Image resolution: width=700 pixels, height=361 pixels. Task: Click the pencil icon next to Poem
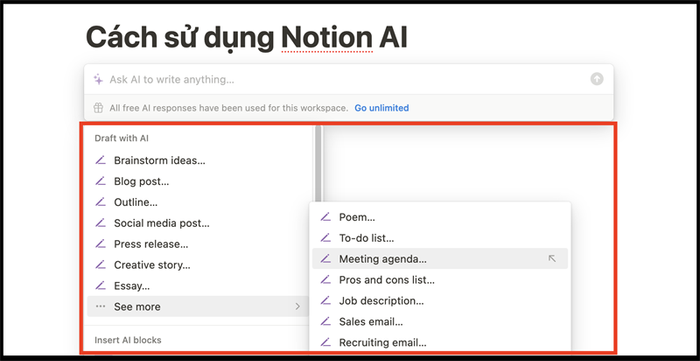pyautogui.click(x=325, y=217)
